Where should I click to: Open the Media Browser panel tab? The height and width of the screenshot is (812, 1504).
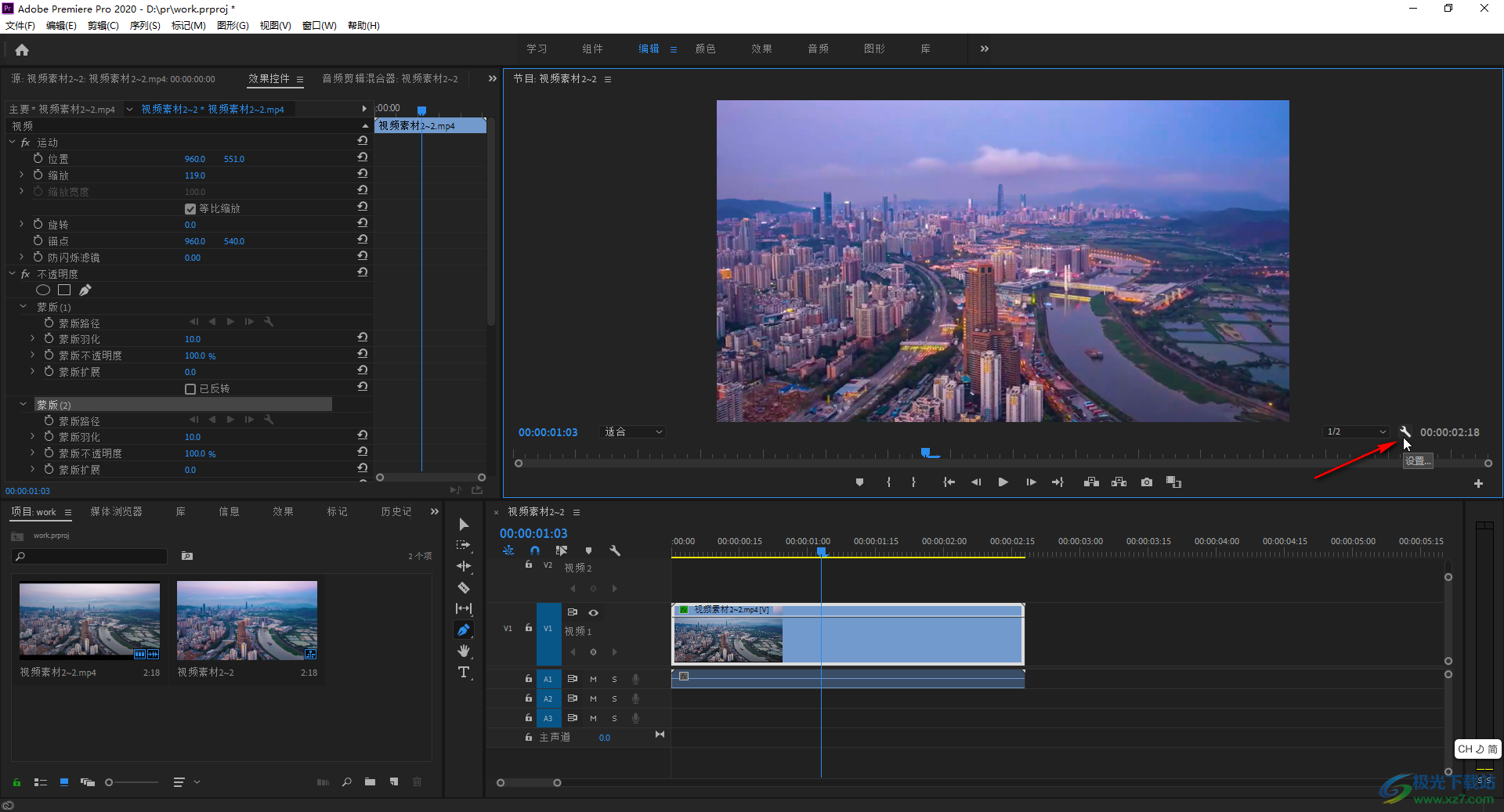click(x=117, y=511)
